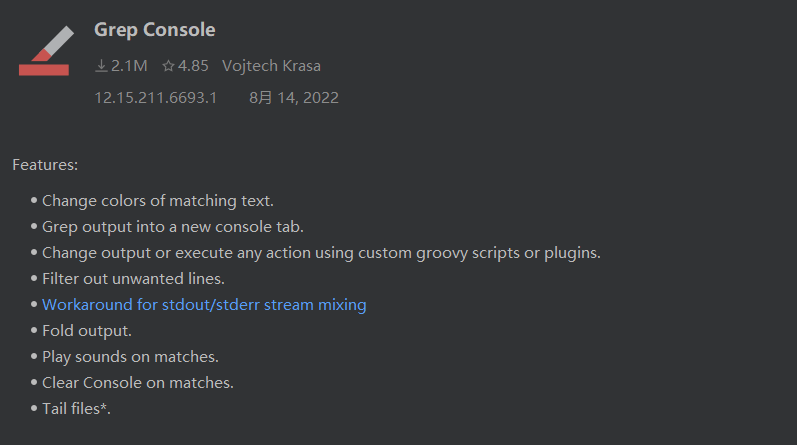Click the download count arrow icon
This screenshot has height=445, width=797.
coord(101,66)
